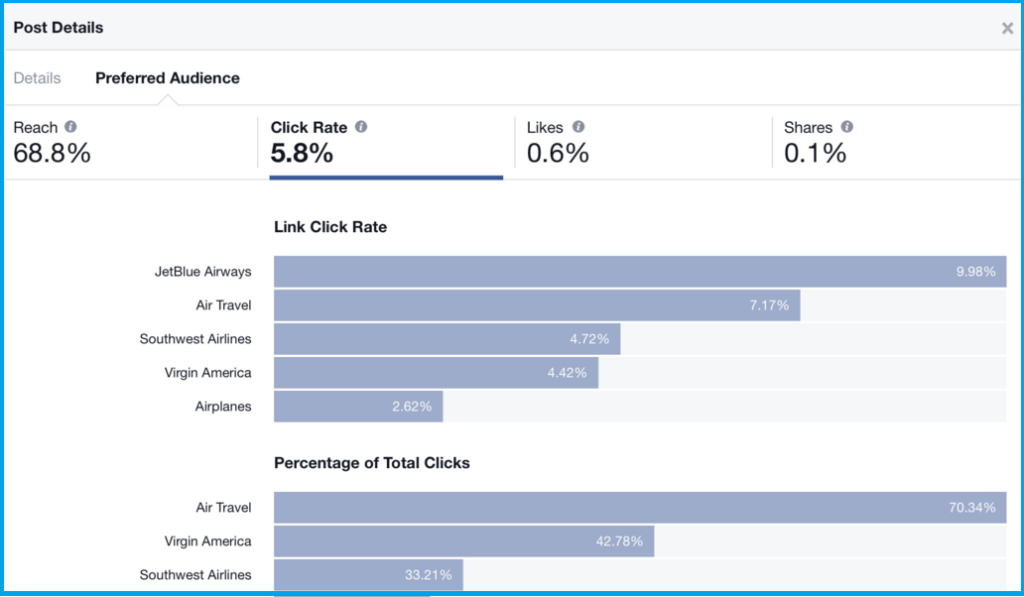Select the Virgin America 42.78% bar
Viewport: 1024px width, 597px height.
pos(464,541)
